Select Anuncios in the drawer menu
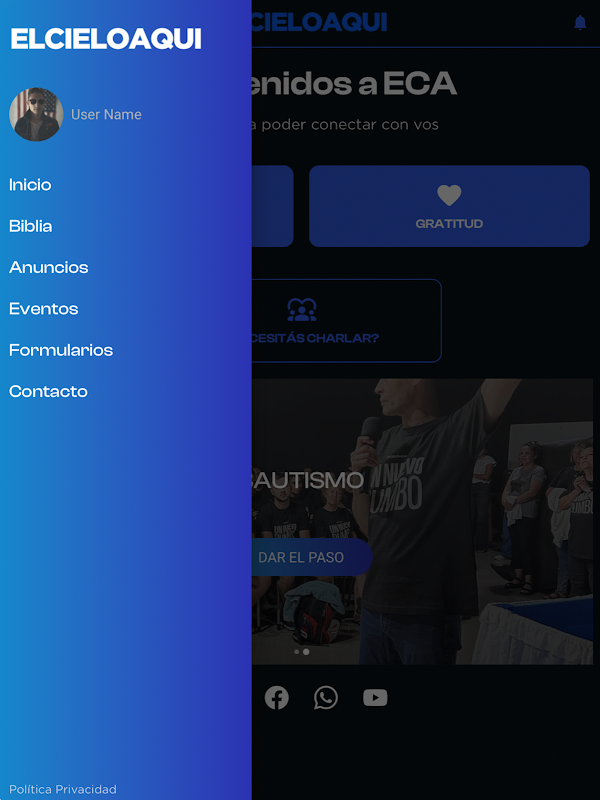Viewport: 600px width, 800px height. coord(48,267)
